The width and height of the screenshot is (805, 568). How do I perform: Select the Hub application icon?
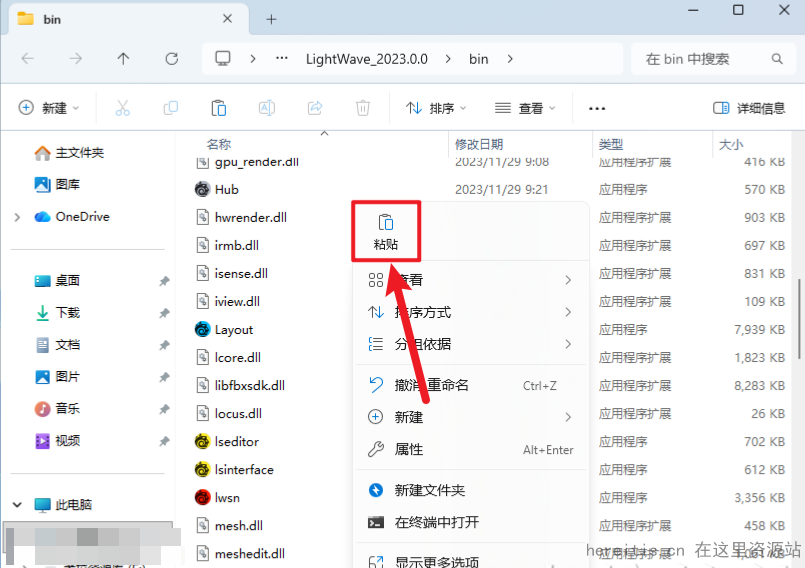[x=202, y=190]
